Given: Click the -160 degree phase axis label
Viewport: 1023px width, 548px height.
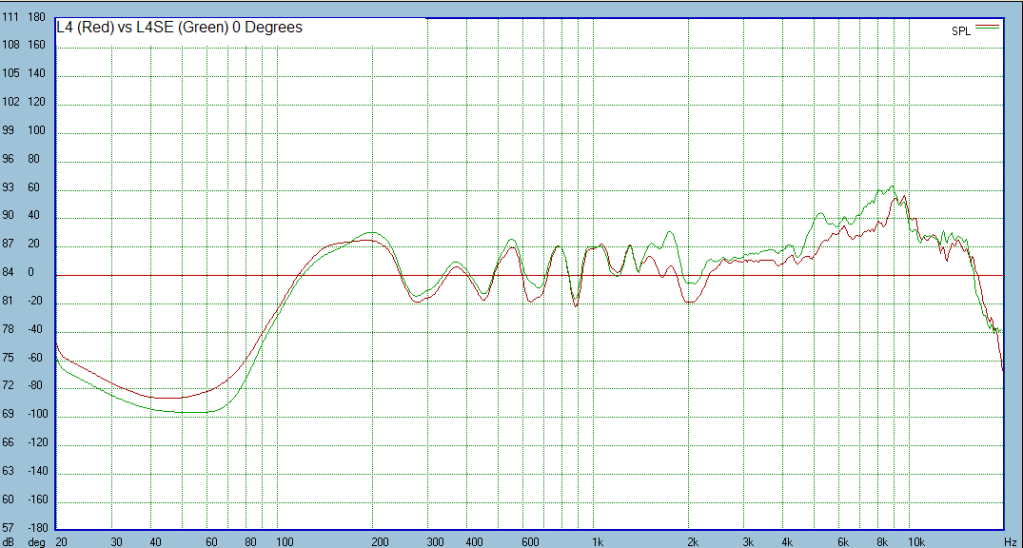Looking at the screenshot, I should pos(37,500).
